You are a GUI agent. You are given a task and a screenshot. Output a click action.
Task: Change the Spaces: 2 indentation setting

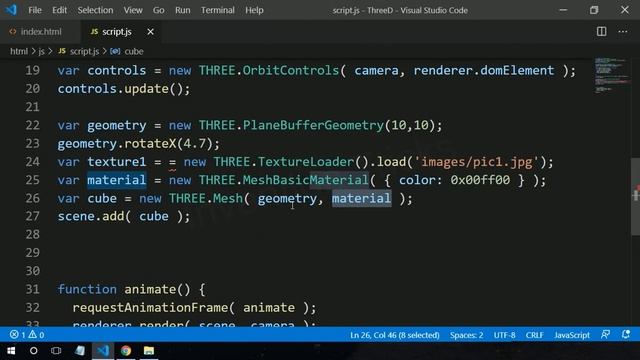click(467, 335)
